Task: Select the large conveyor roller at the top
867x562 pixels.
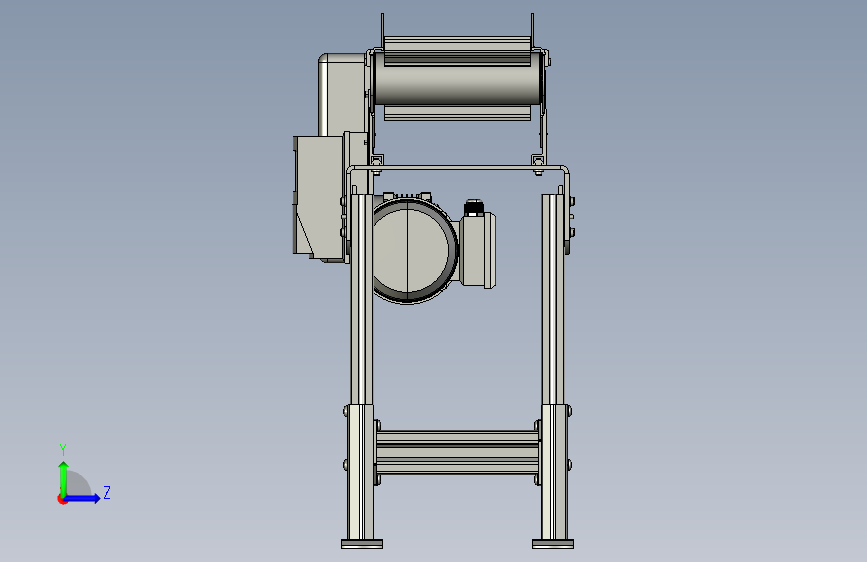Action: pos(456,78)
